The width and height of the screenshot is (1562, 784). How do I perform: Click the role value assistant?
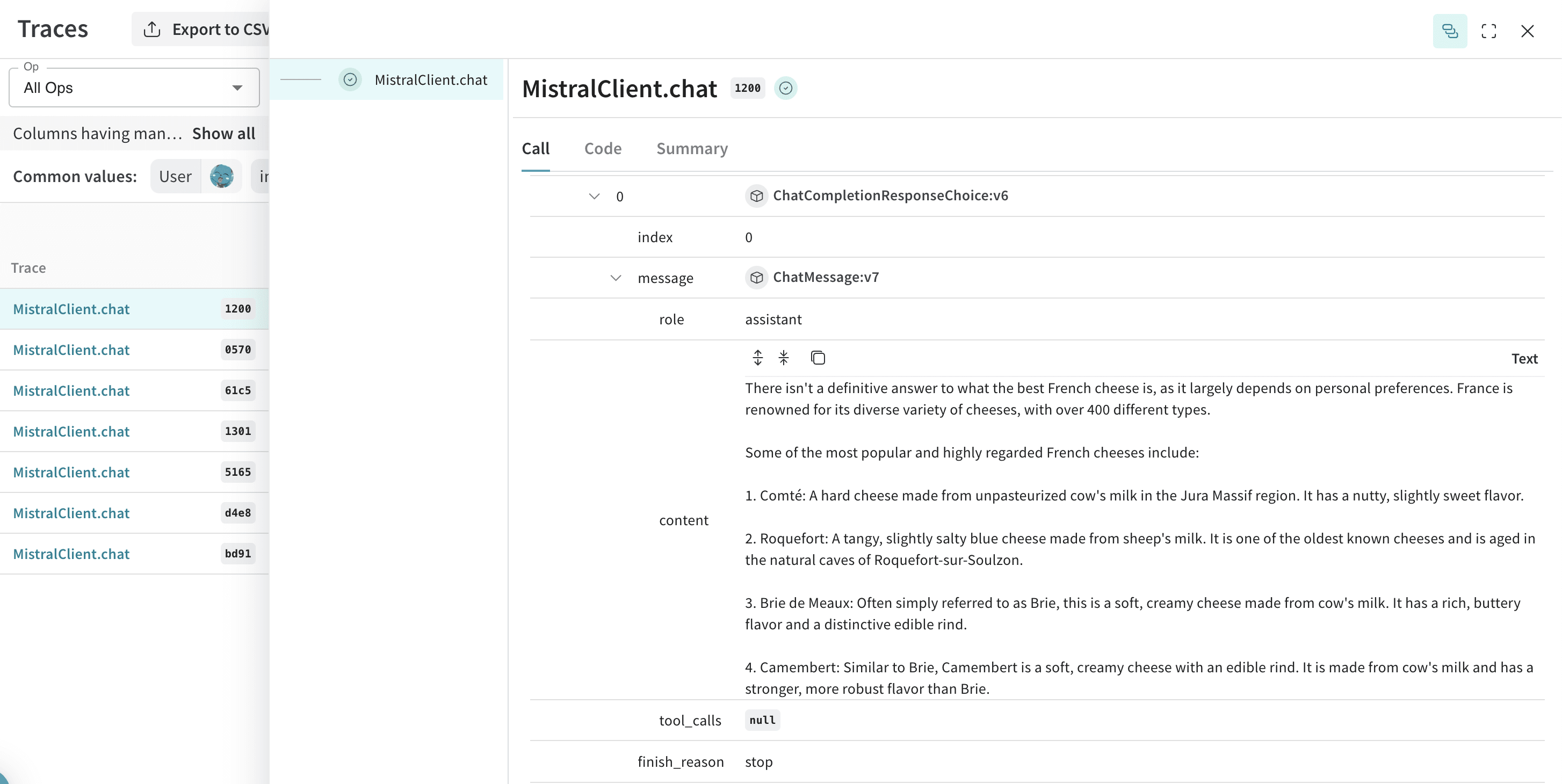(x=773, y=320)
